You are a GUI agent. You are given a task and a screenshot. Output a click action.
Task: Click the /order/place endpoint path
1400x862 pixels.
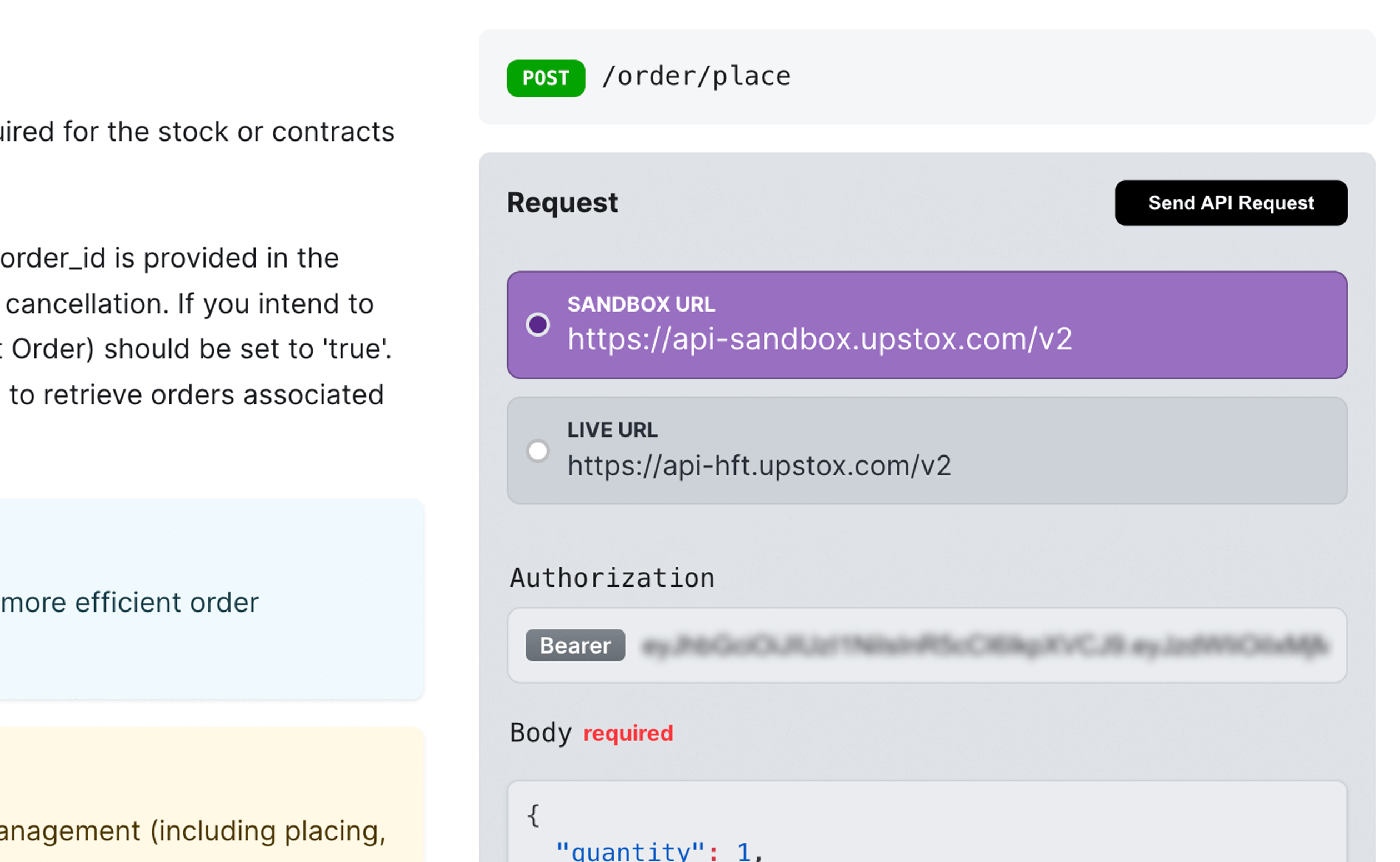pos(696,77)
